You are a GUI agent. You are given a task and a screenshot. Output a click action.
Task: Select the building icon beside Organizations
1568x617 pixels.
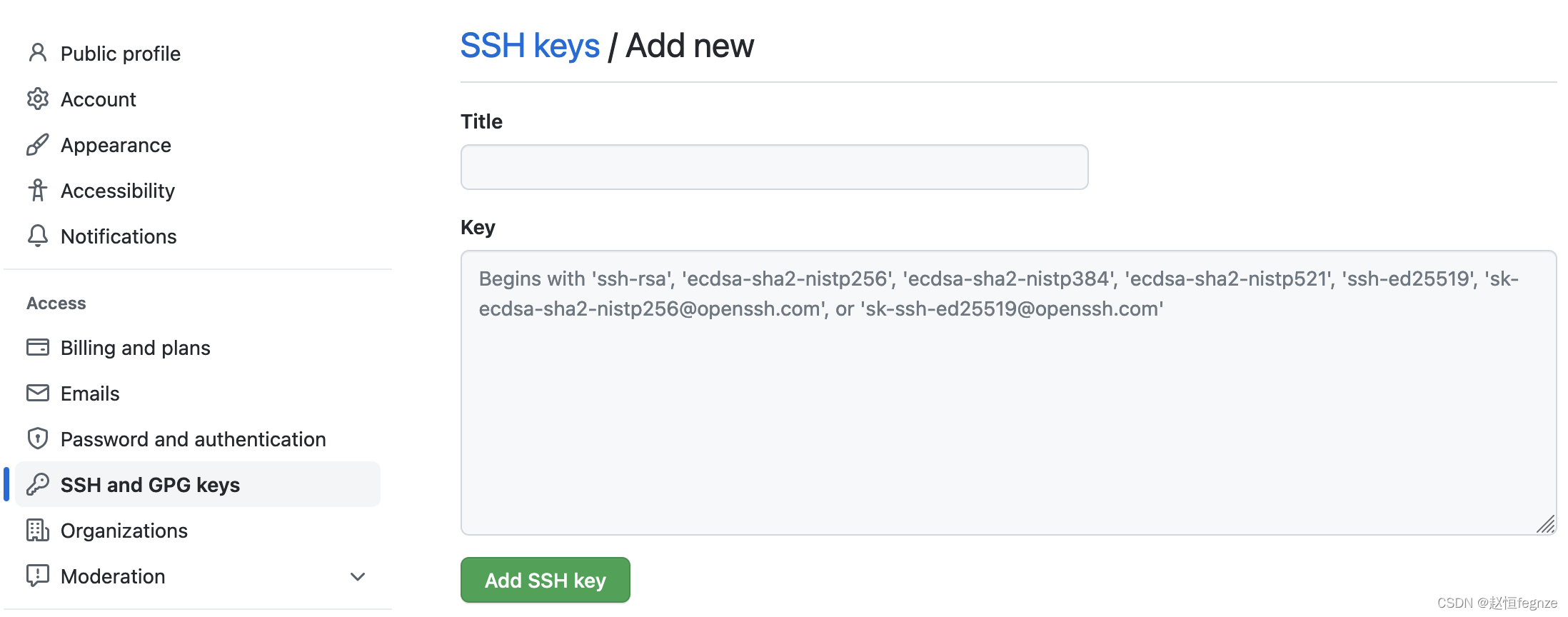pyautogui.click(x=38, y=530)
